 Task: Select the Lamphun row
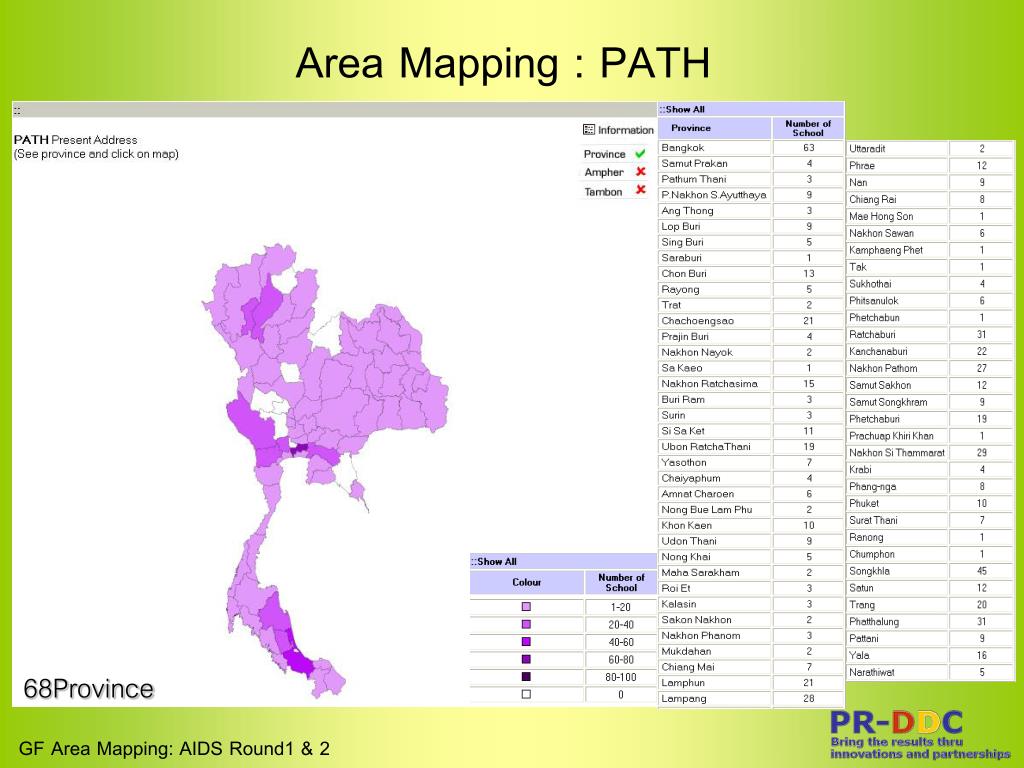pos(751,682)
